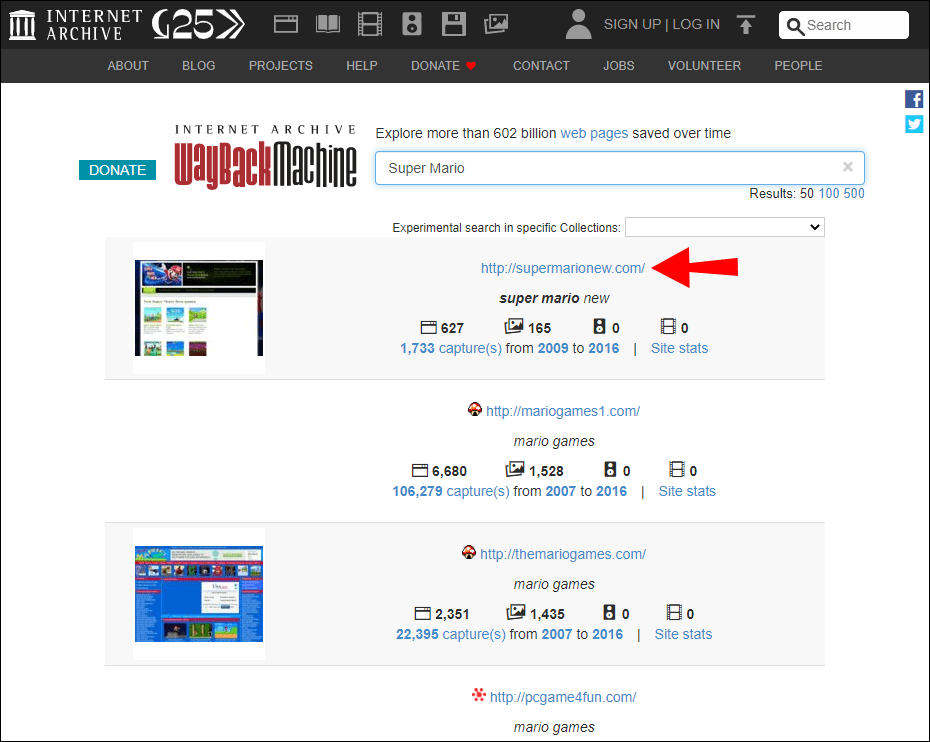
Task: Open the Audio speaker icon
Action: [x=412, y=24]
